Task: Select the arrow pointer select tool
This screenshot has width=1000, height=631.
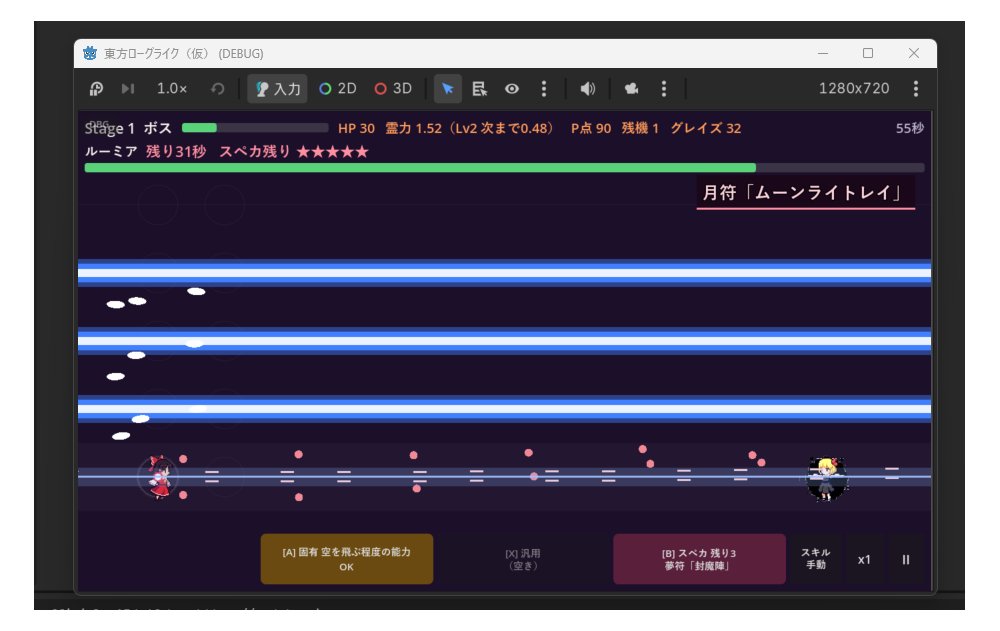Action: point(448,89)
